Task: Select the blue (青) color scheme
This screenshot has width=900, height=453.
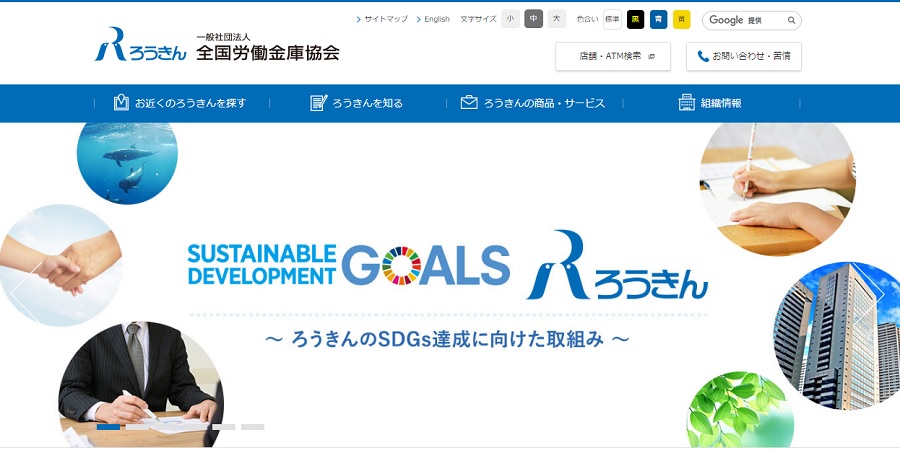Action: [x=658, y=20]
